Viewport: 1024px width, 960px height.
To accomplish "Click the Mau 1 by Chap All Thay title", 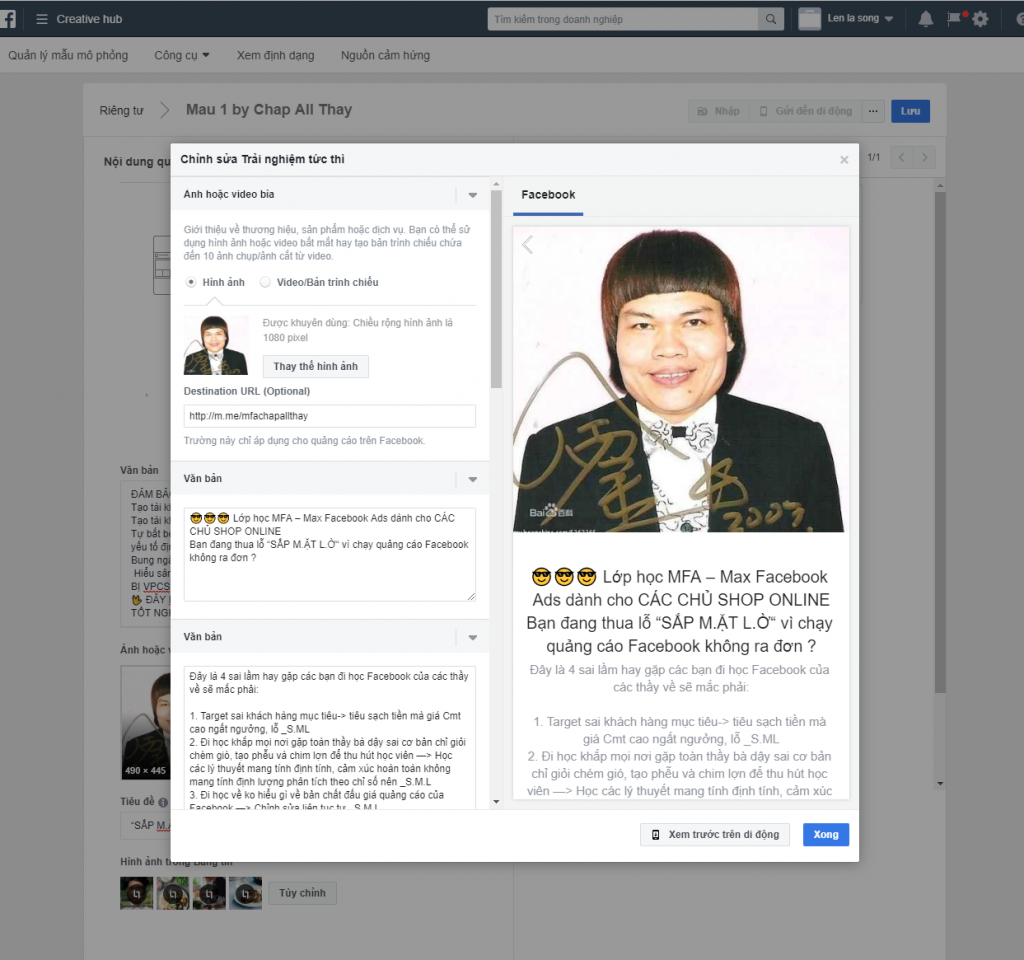I will pyautogui.click(x=269, y=110).
